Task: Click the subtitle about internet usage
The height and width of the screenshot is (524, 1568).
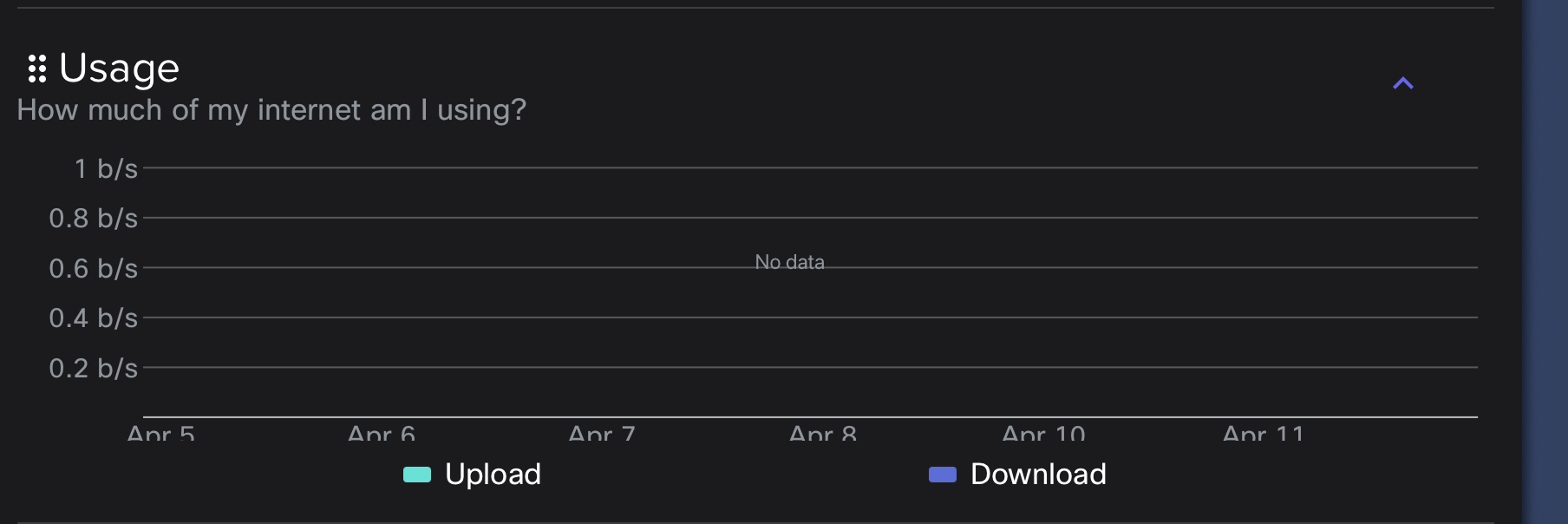Action: click(x=271, y=110)
